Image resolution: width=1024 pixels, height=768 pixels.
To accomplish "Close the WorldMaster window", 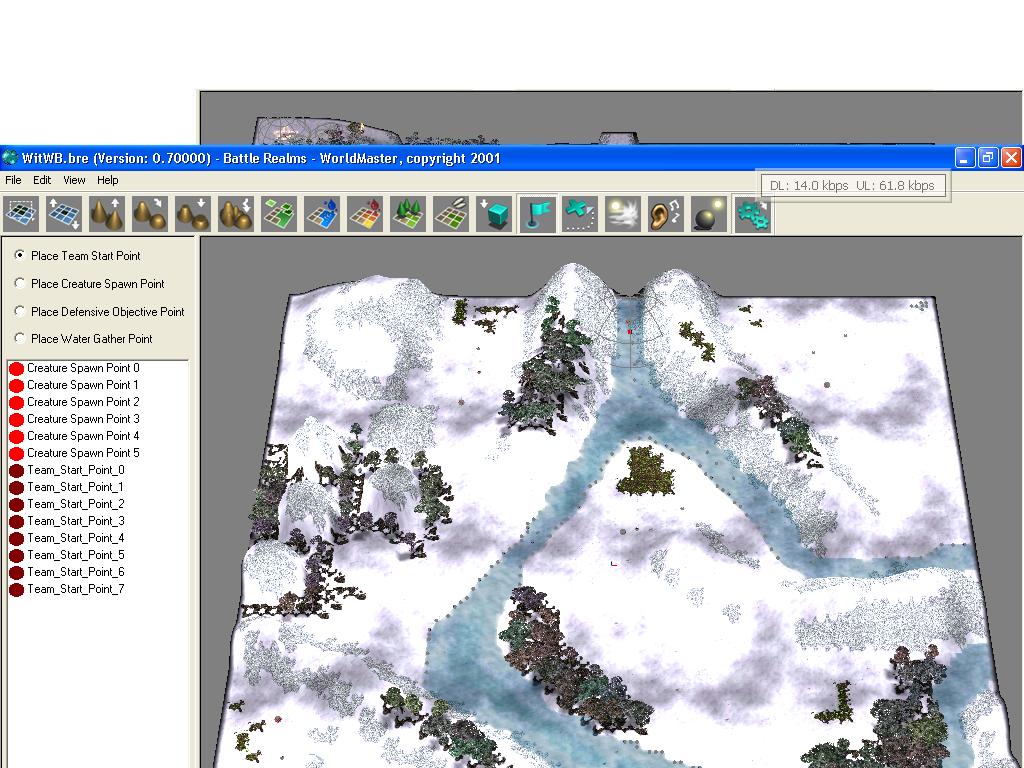I will 1011,157.
